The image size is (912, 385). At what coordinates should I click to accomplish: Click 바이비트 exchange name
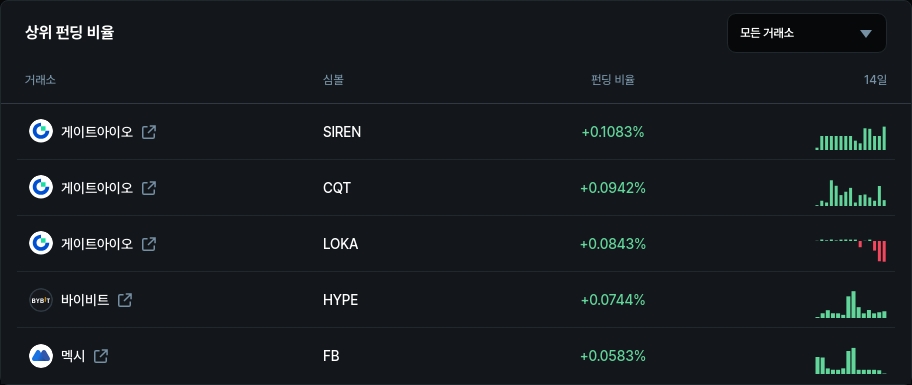(x=85, y=300)
